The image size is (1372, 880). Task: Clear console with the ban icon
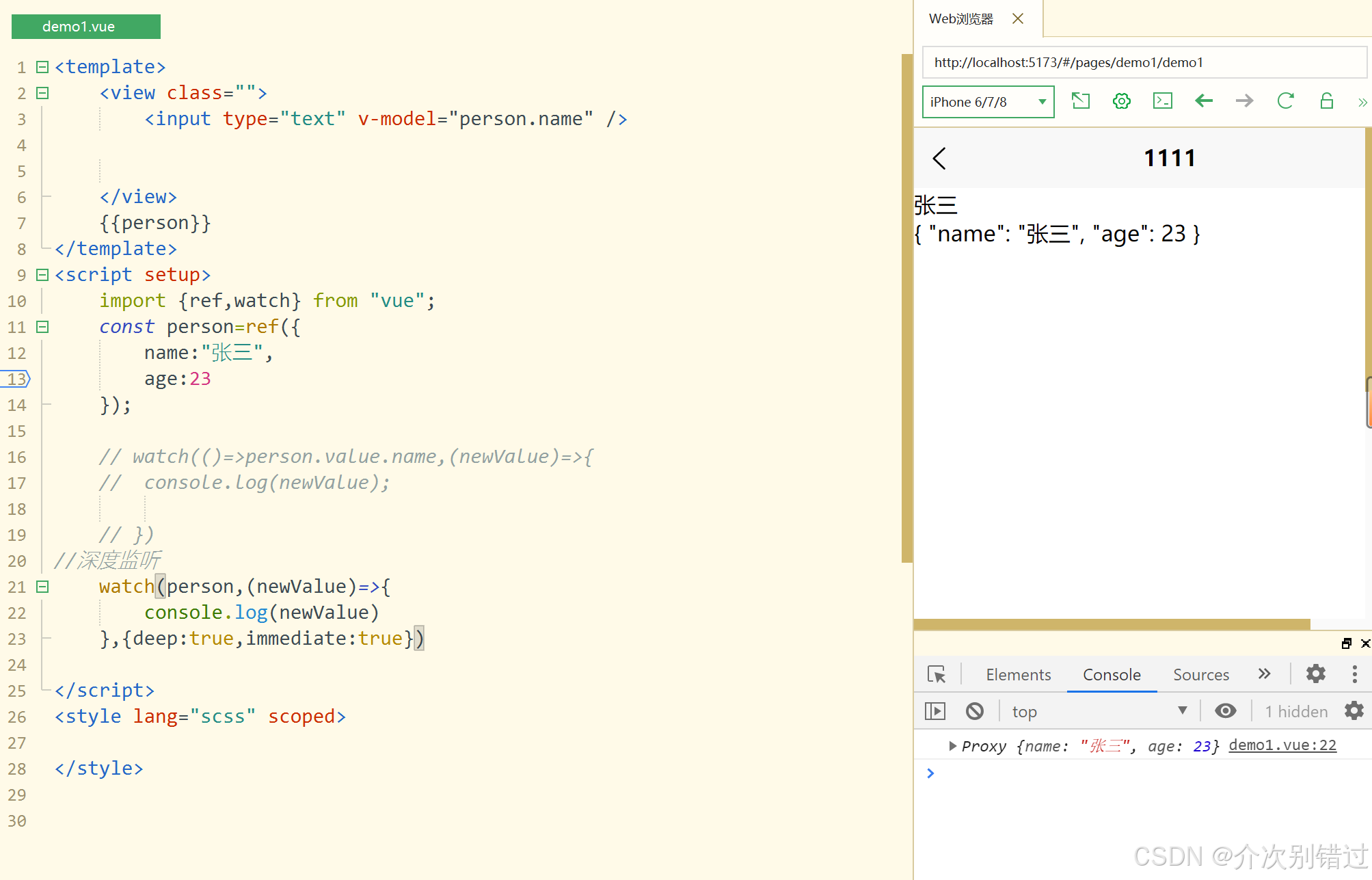pyautogui.click(x=975, y=711)
